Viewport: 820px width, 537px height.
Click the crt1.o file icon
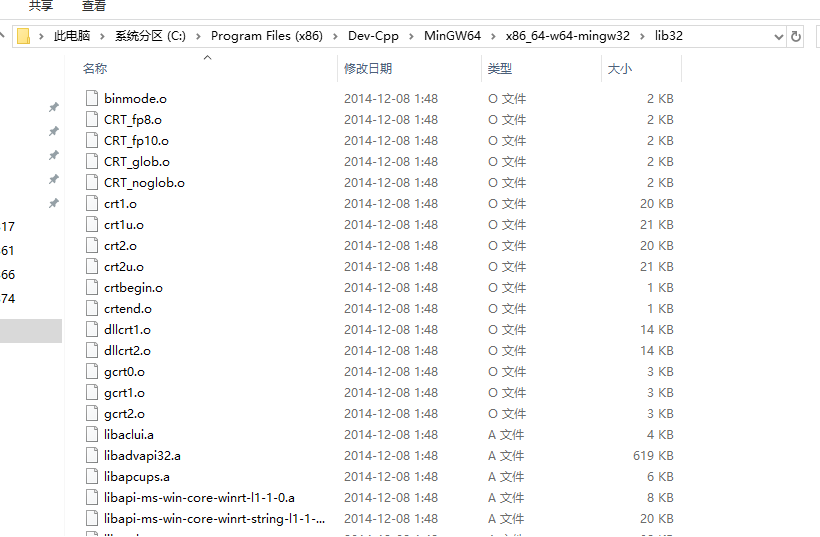pos(91,204)
